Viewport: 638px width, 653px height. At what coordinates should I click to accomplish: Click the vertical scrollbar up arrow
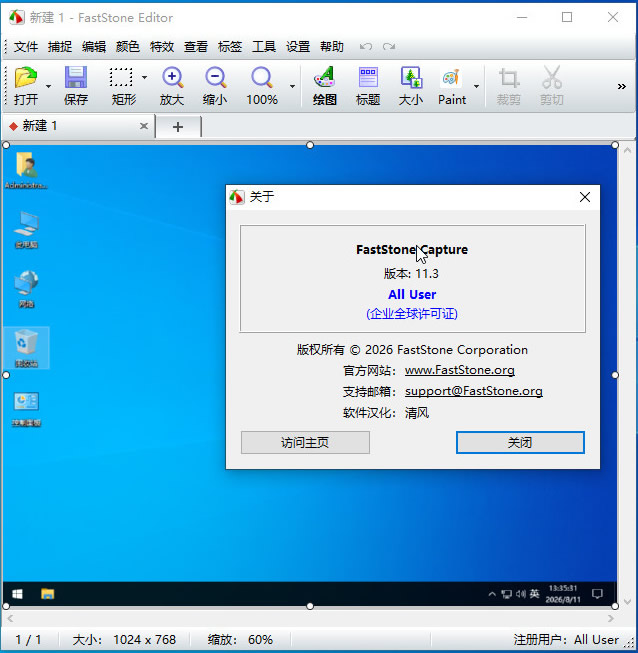(x=628, y=150)
